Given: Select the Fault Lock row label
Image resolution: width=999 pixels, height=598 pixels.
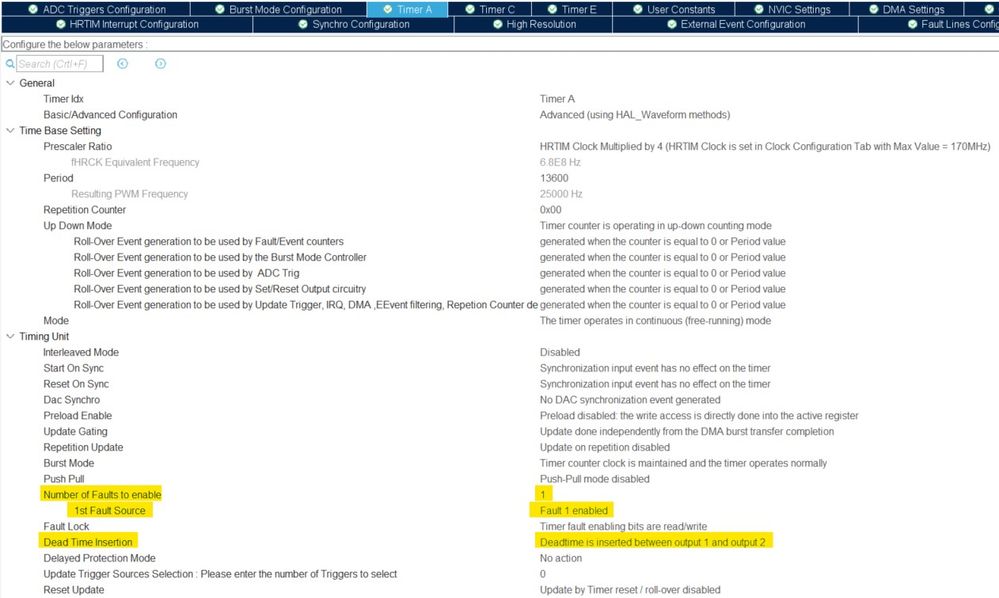Looking at the screenshot, I should (x=66, y=527).
